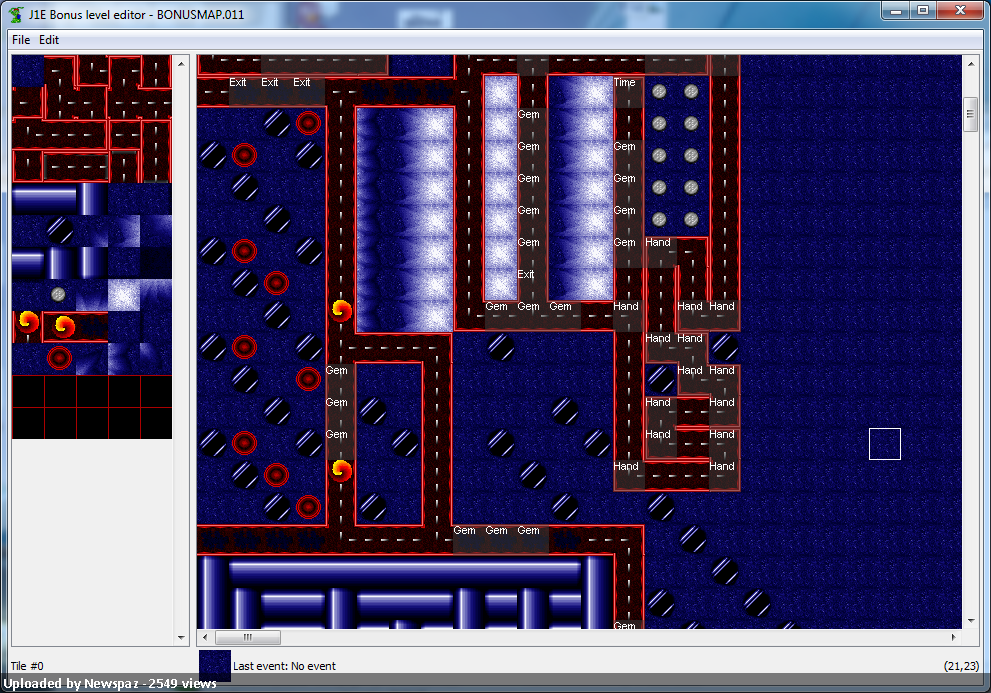Click the current tile preview in status bar
This screenshot has width=991, height=693.
(215, 665)
